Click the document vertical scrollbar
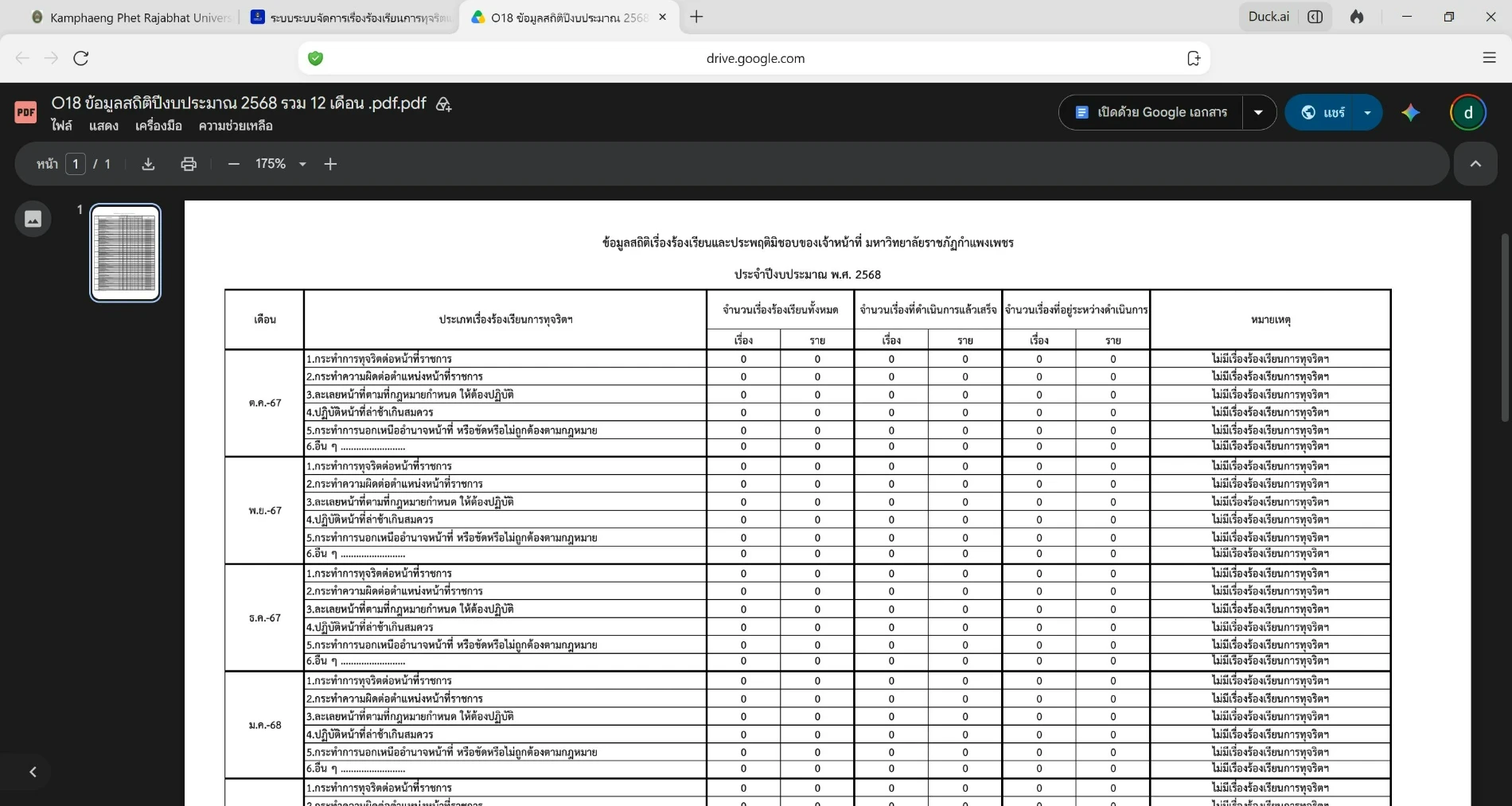The image size is (1512, 806). [1504, 328]
